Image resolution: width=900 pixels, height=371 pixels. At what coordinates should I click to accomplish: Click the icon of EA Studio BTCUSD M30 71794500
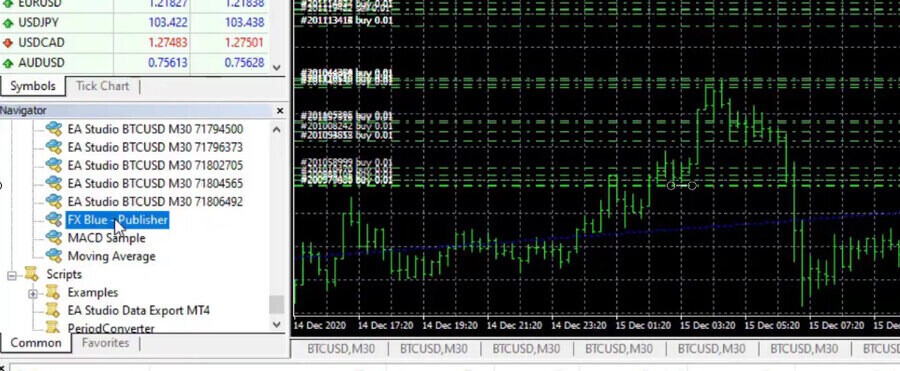coord(53,129)
